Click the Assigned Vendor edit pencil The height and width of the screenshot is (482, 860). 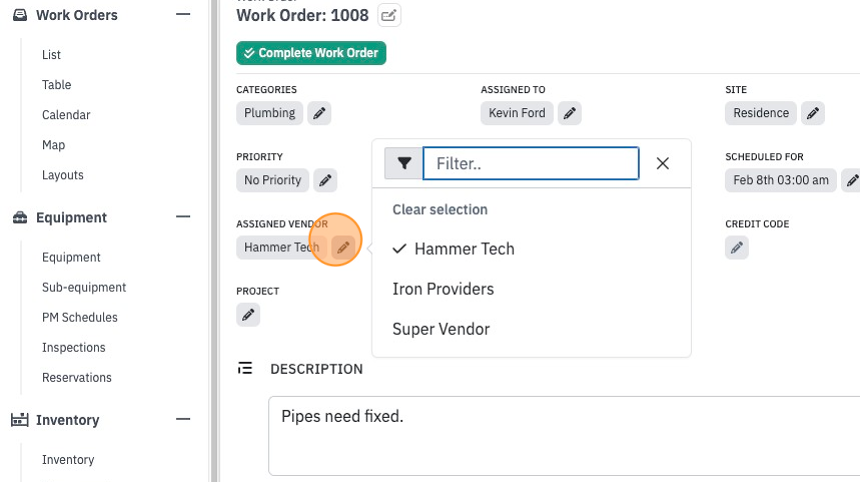click(x=343, y=248)
